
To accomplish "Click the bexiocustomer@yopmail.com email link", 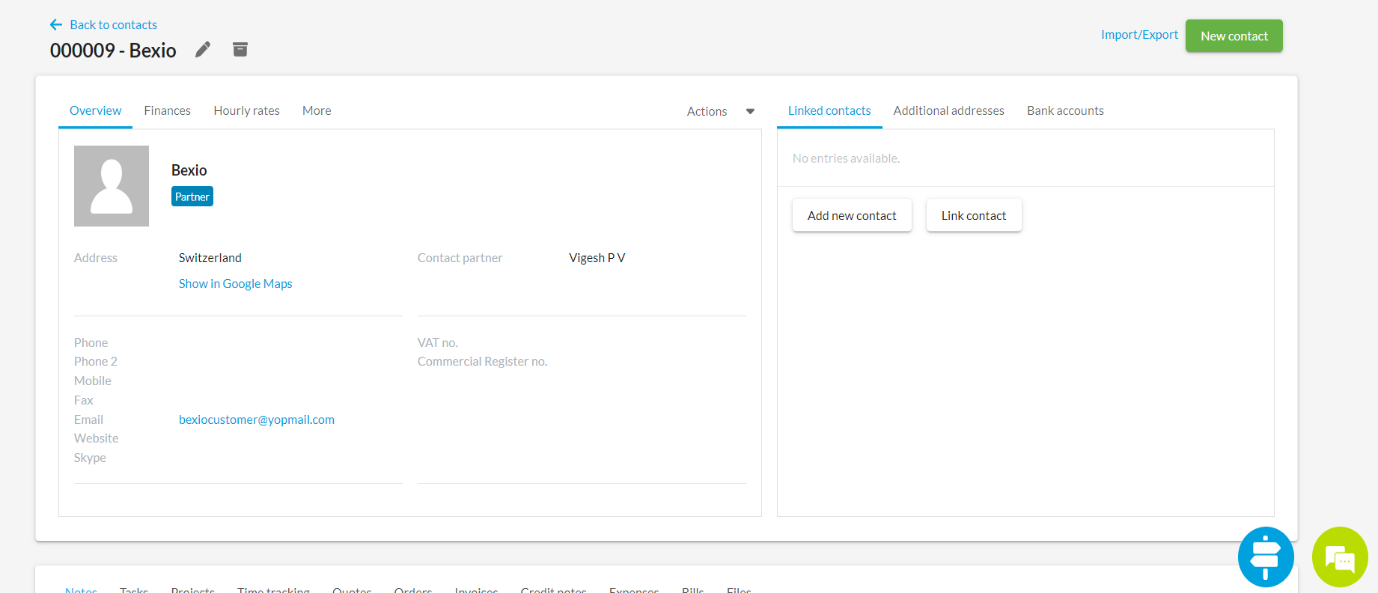I will click(x=257, y=420).
